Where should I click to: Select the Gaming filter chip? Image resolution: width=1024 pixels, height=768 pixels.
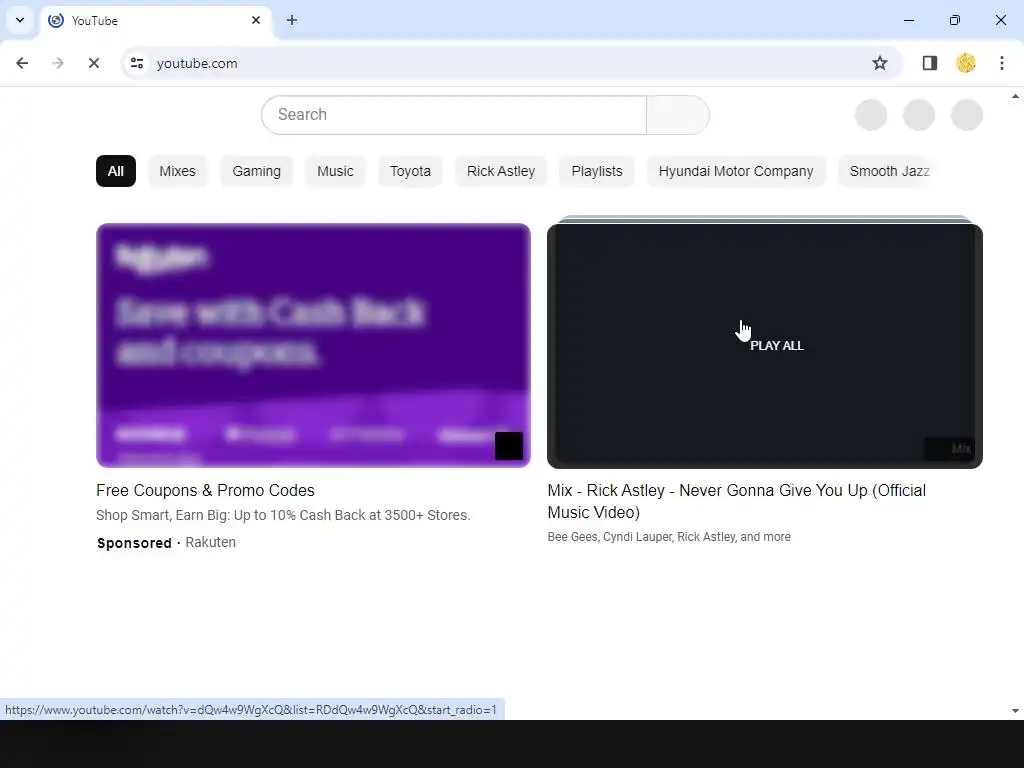pos(257,171)
